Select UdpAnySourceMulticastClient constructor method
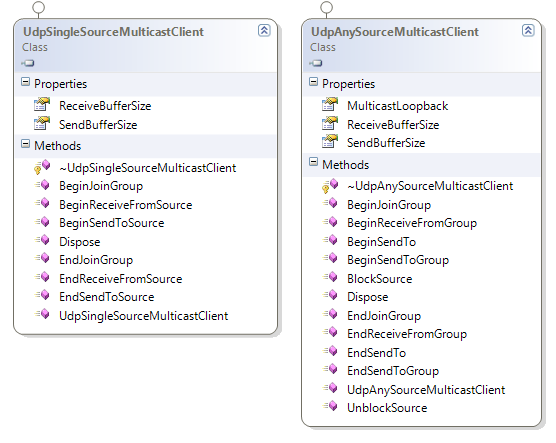 click(x=426, y=389)
